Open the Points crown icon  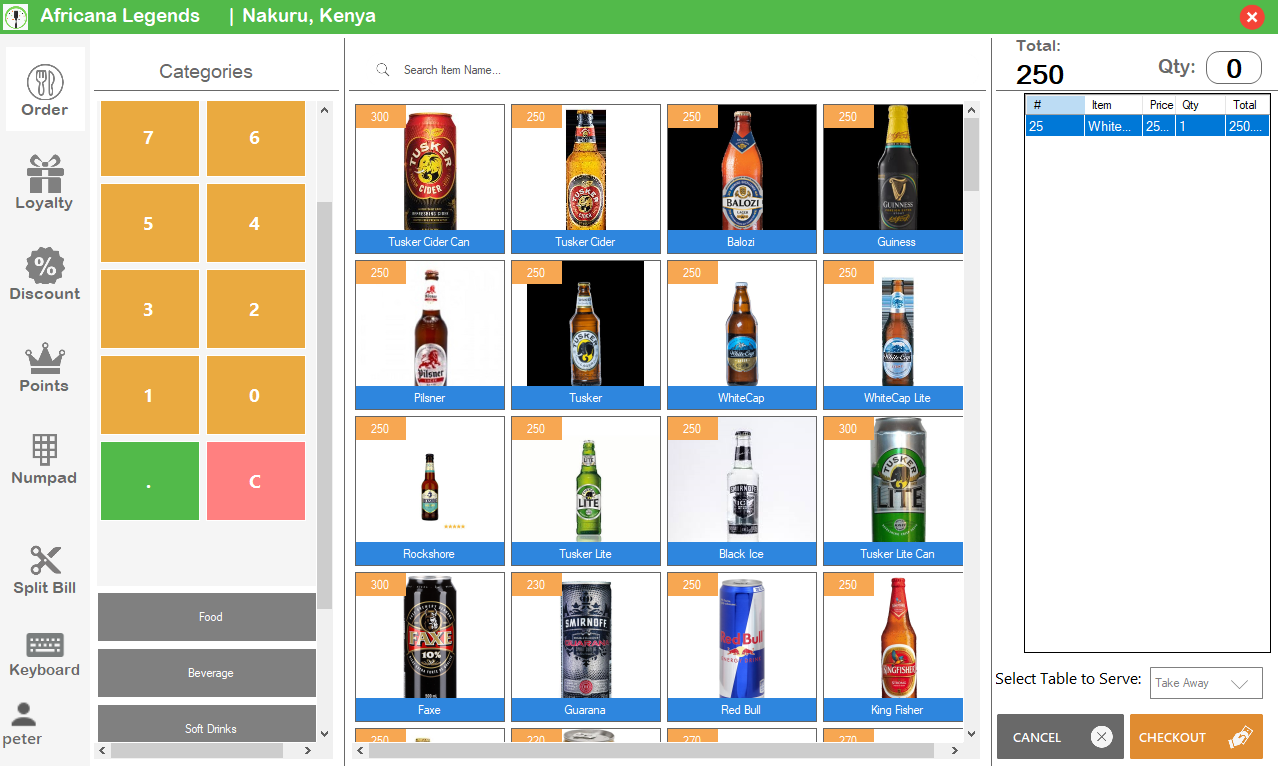[44, 367]
